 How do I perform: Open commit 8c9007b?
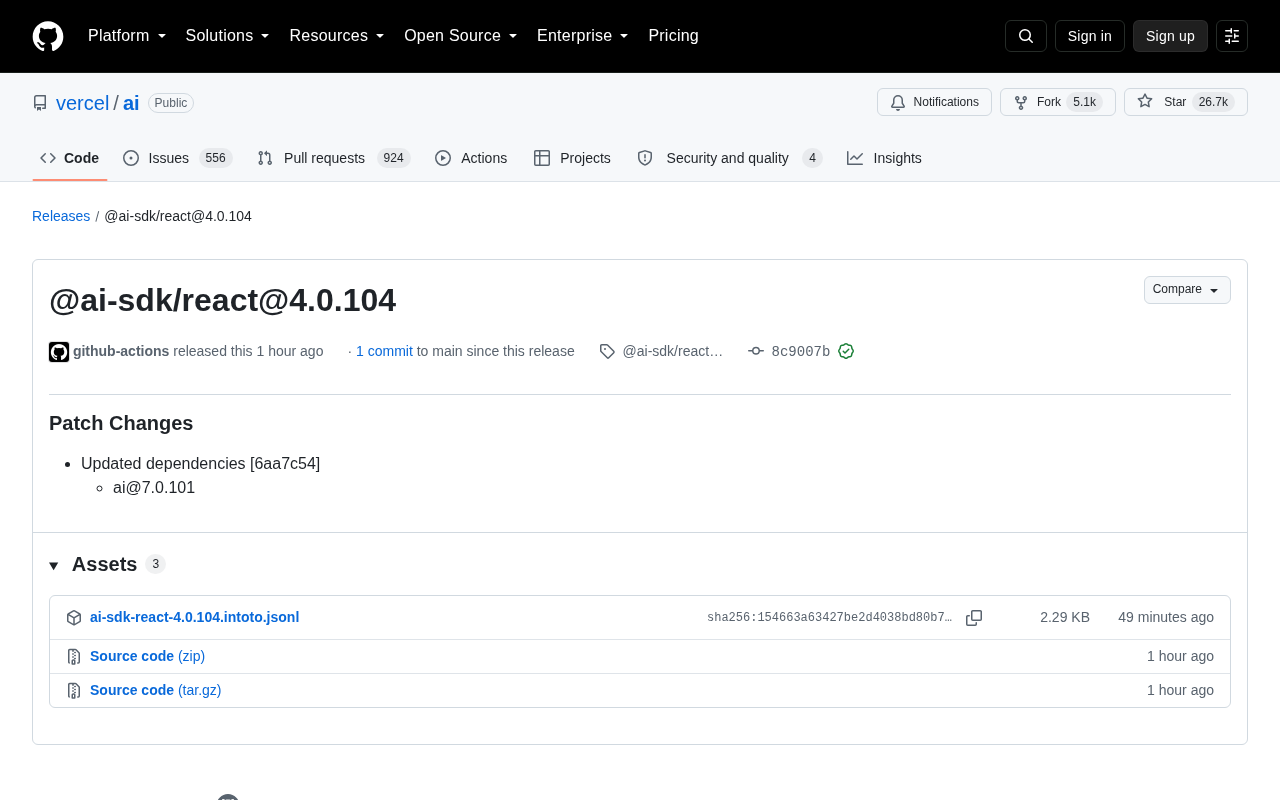(x=800, y=351)
